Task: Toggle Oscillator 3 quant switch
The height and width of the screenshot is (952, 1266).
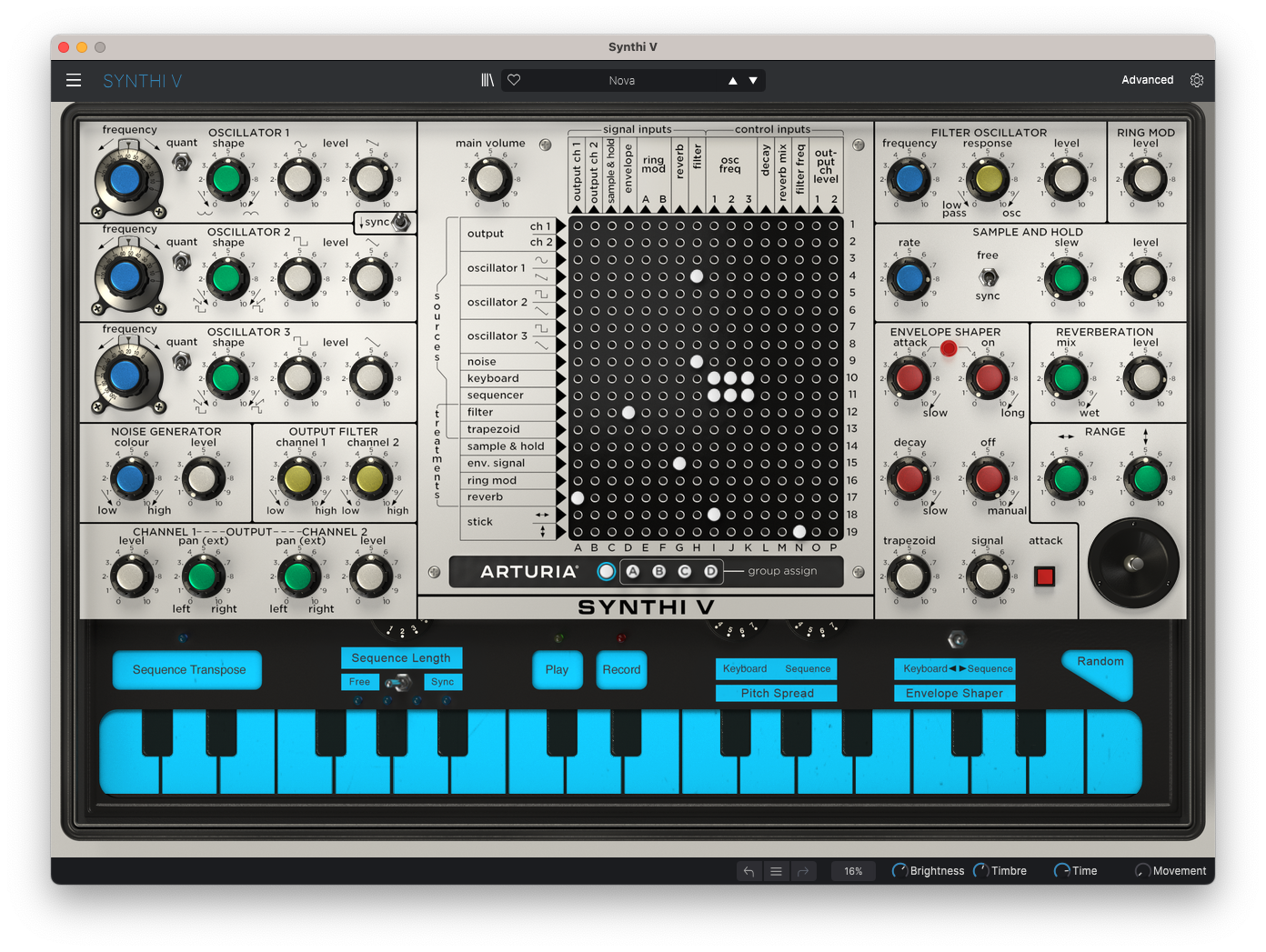Action: point(182,362)
